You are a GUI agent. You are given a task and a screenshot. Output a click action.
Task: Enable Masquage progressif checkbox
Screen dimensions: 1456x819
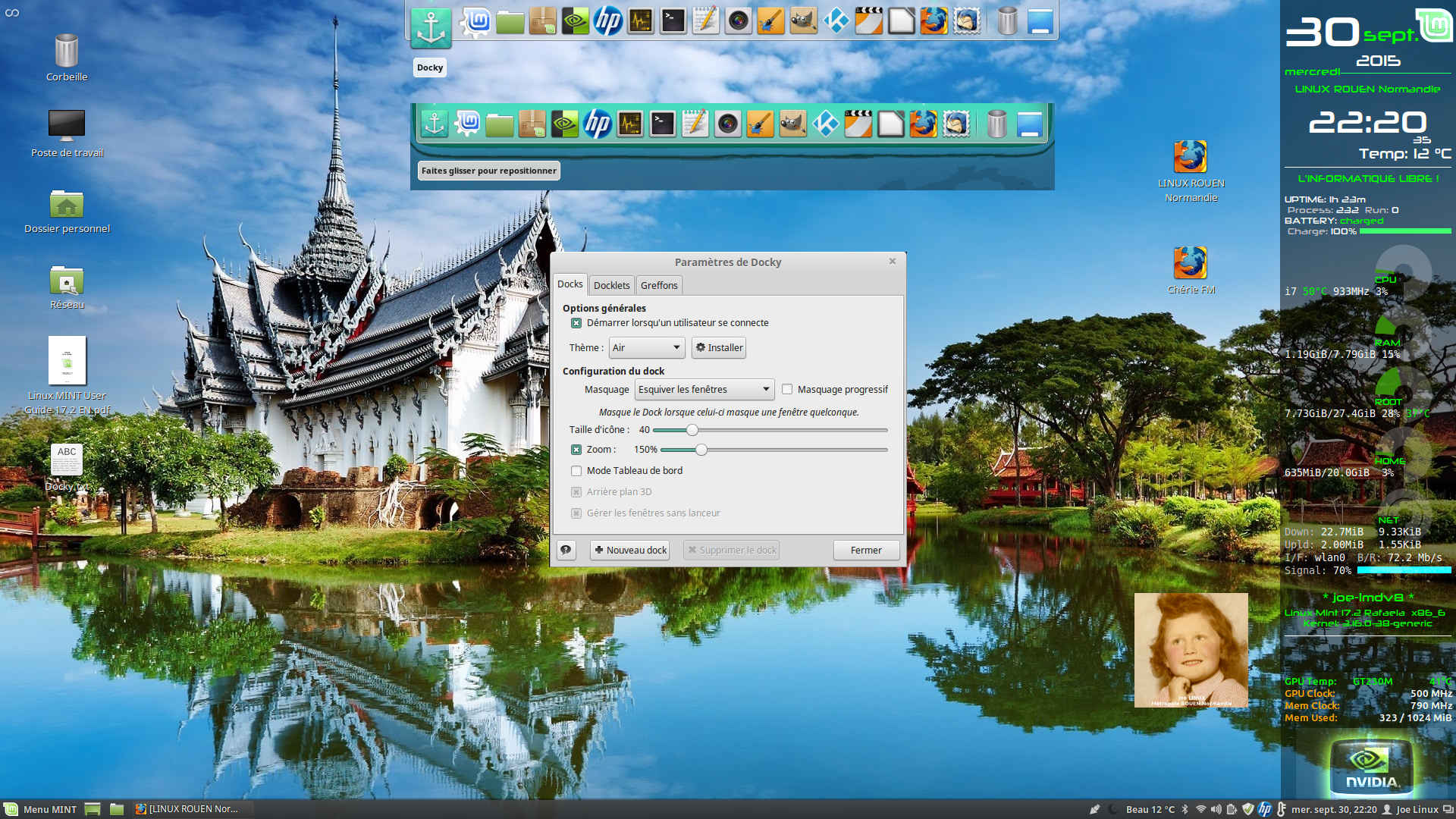point(787,389)
